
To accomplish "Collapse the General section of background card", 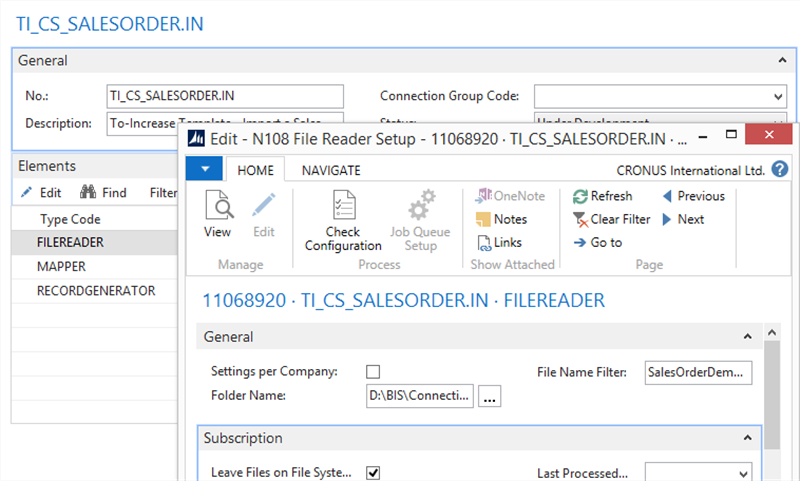I will click(782, 60).
